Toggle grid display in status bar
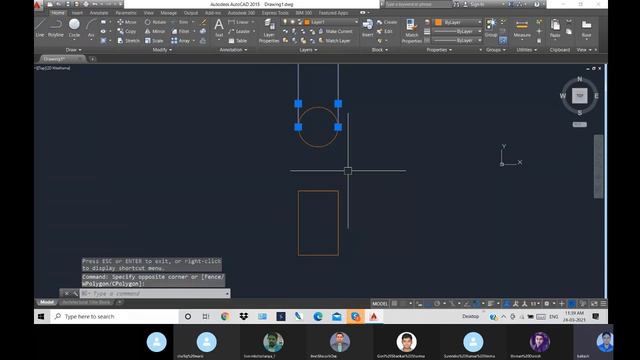This screenshot has width=640, height=360. [x=395, y=304]
